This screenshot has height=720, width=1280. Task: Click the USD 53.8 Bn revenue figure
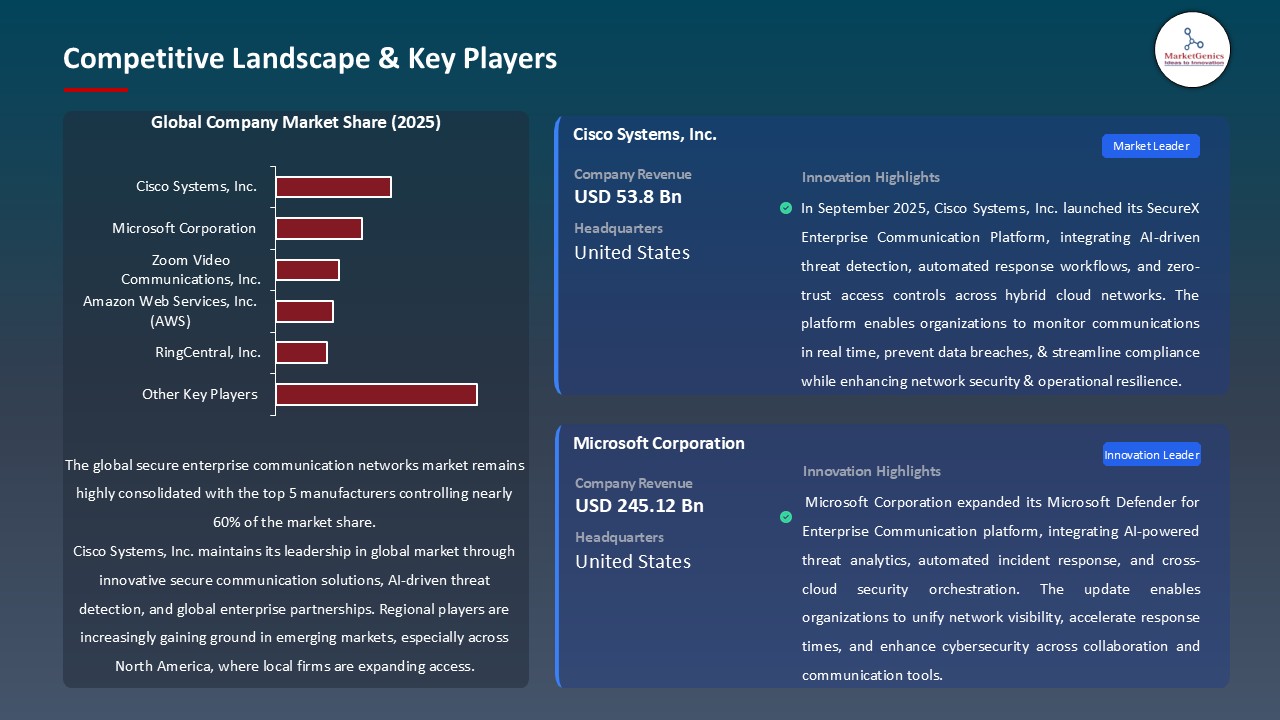(628, 197)
